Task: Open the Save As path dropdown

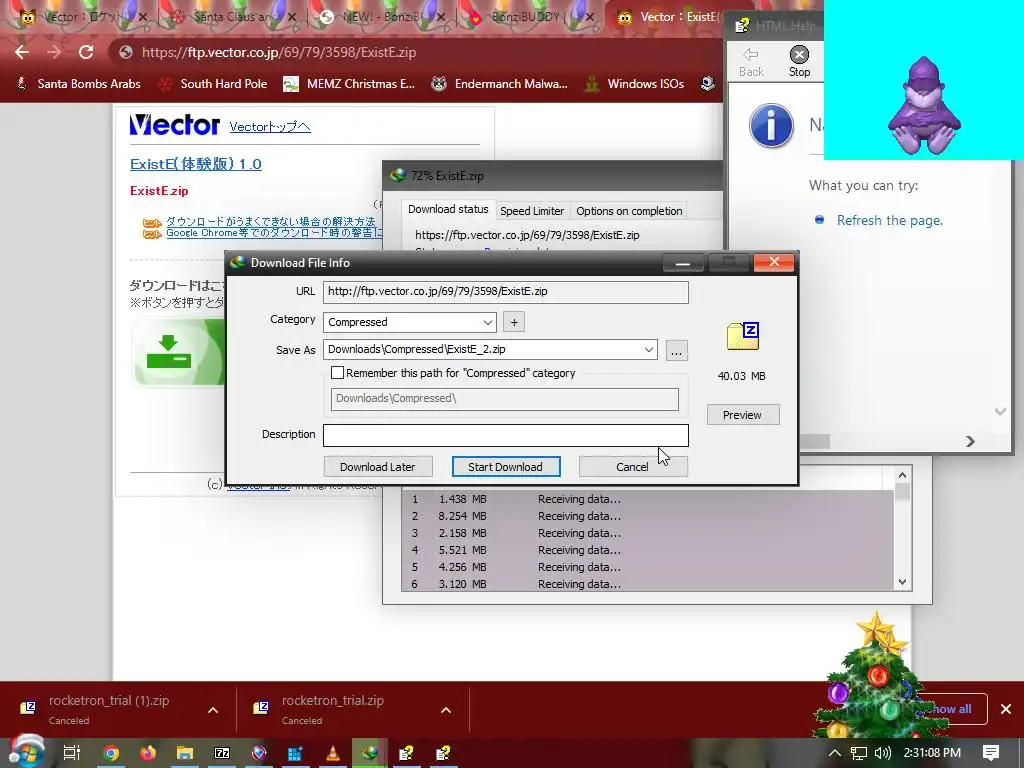Action: [648, 349]
